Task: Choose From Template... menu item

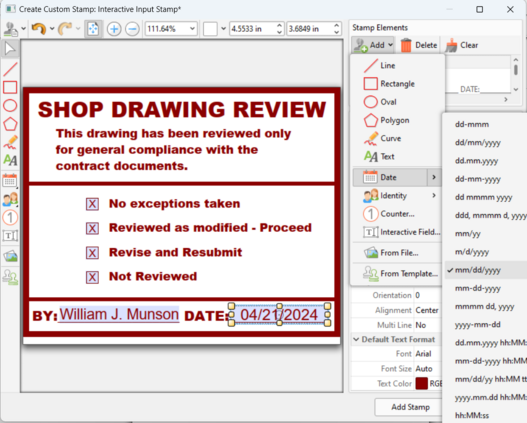Action: click(397, 273)
